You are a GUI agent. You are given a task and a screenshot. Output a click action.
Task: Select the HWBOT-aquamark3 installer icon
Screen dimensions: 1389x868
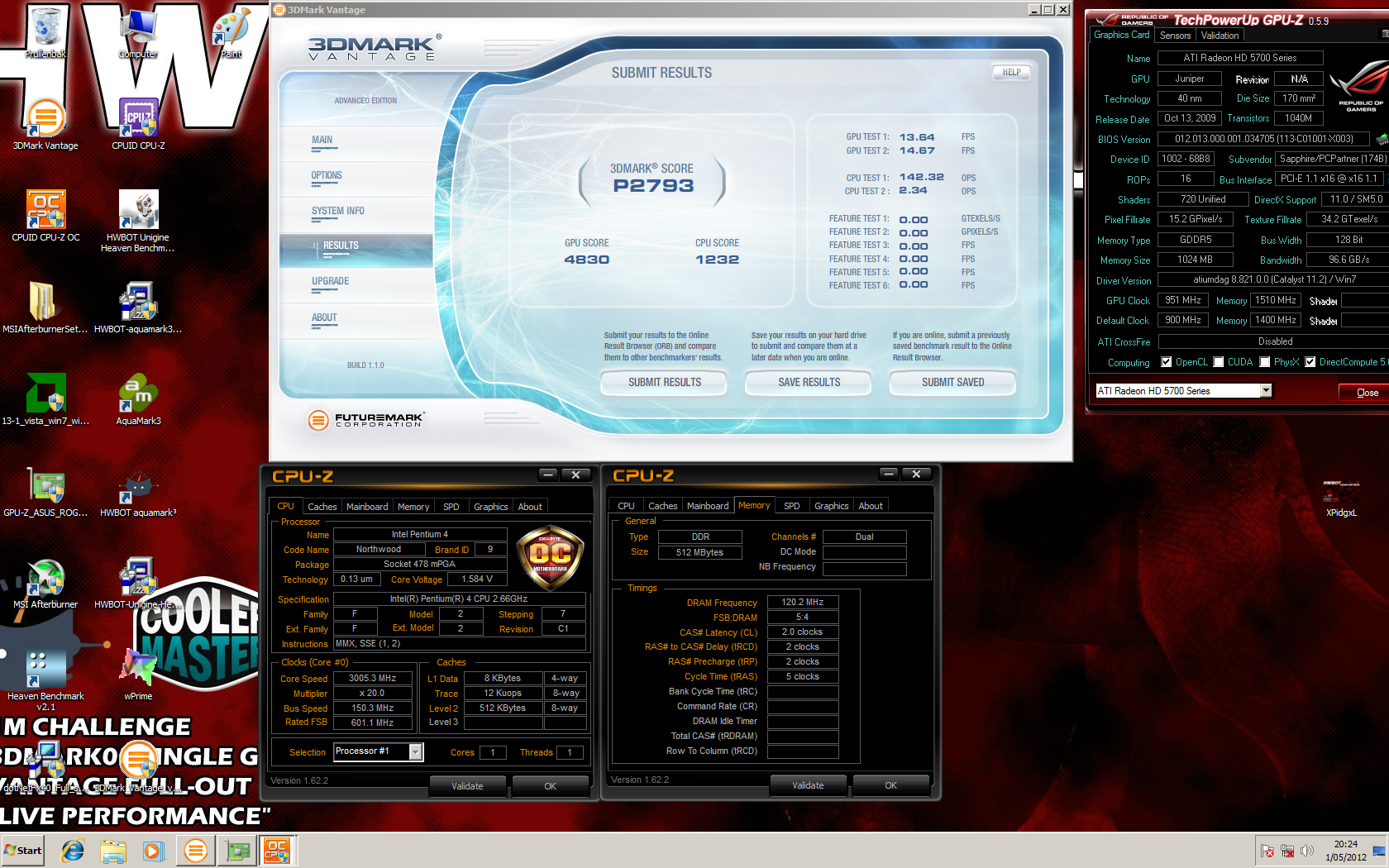[138, 308]
